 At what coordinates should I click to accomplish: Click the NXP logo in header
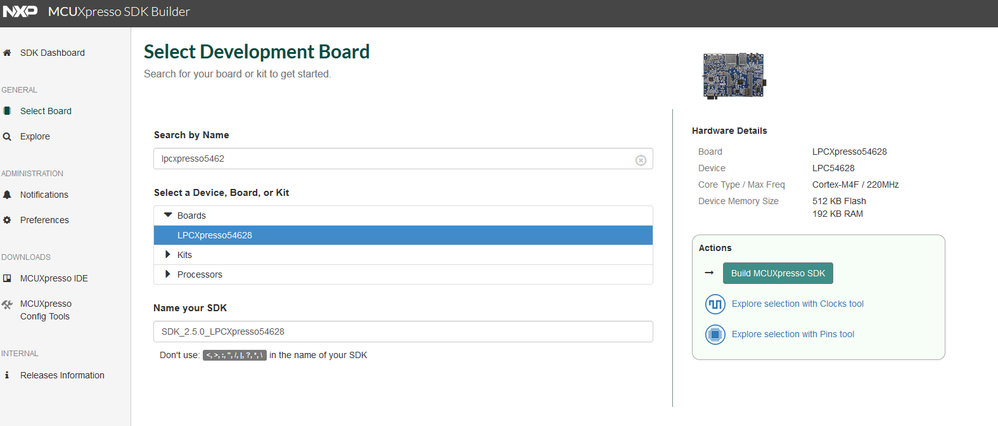click(22, 12)
